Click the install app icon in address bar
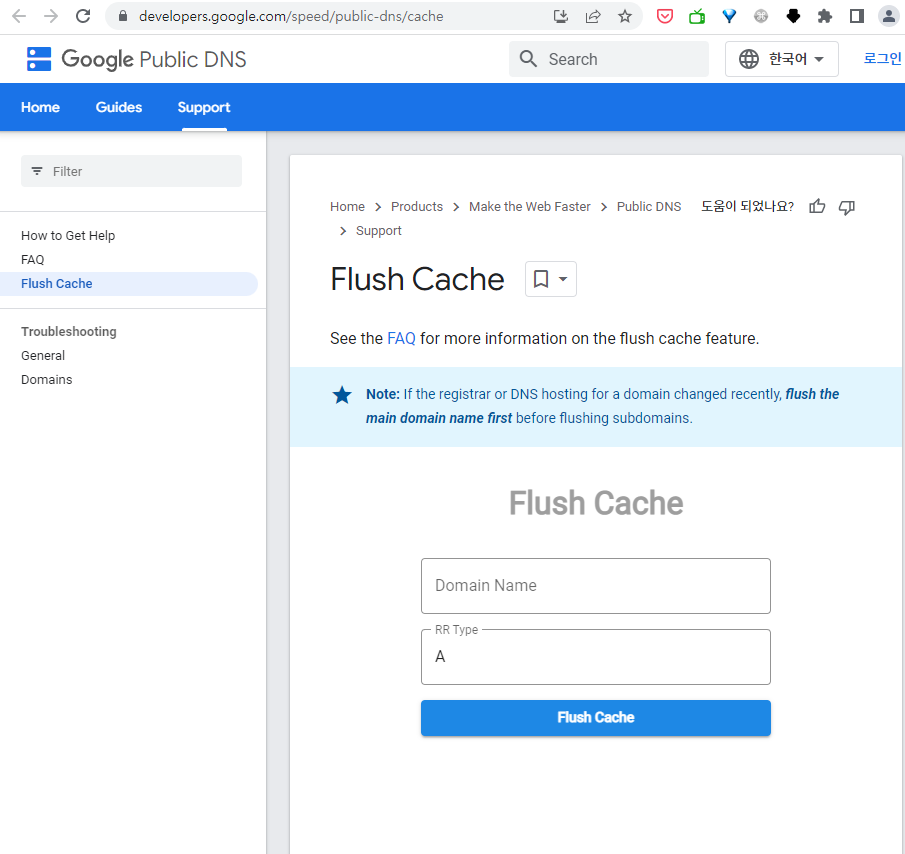Screen dimensions: 905x854 coord(560,16)
